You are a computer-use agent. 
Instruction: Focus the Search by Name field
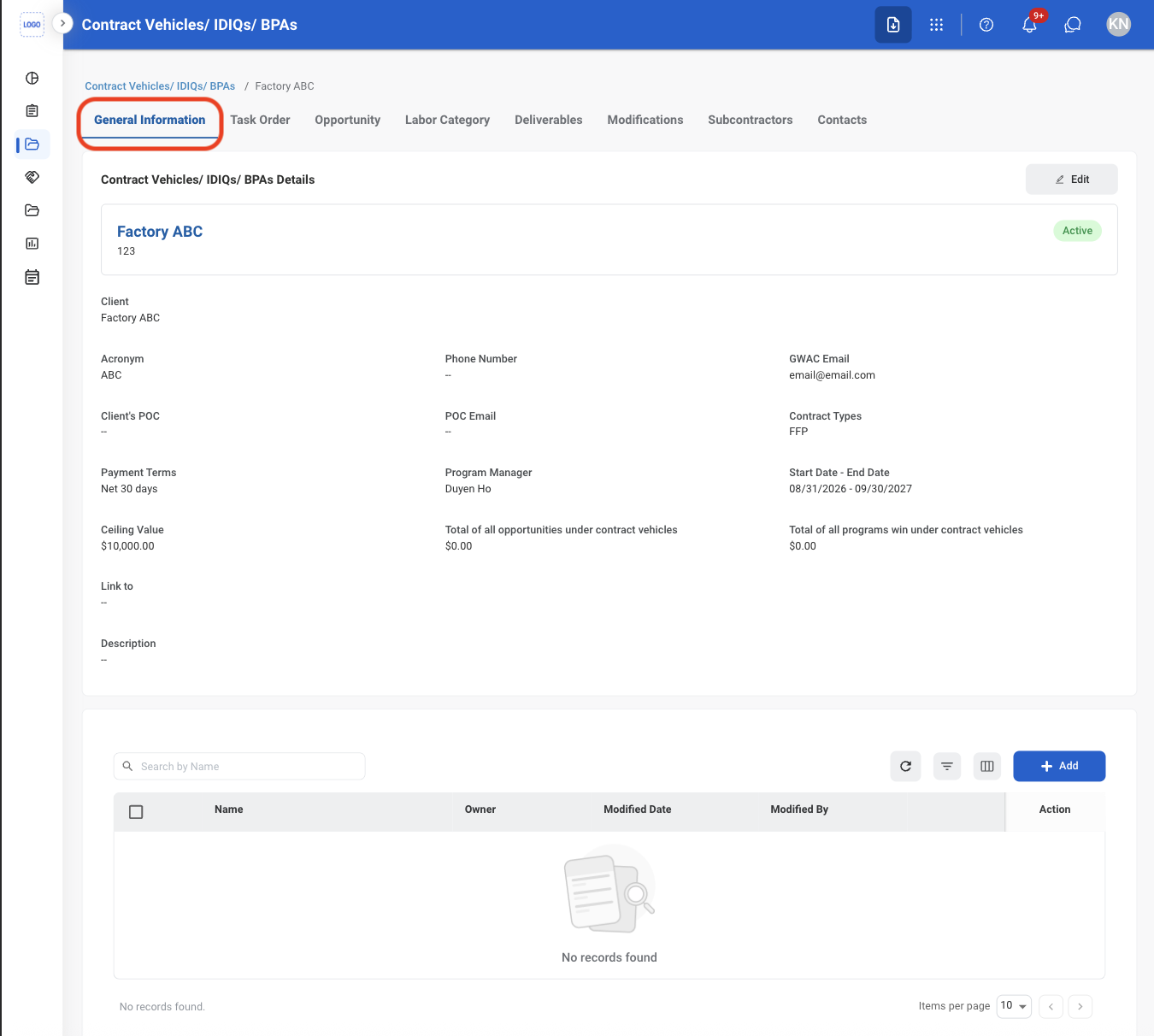(239, 766)
